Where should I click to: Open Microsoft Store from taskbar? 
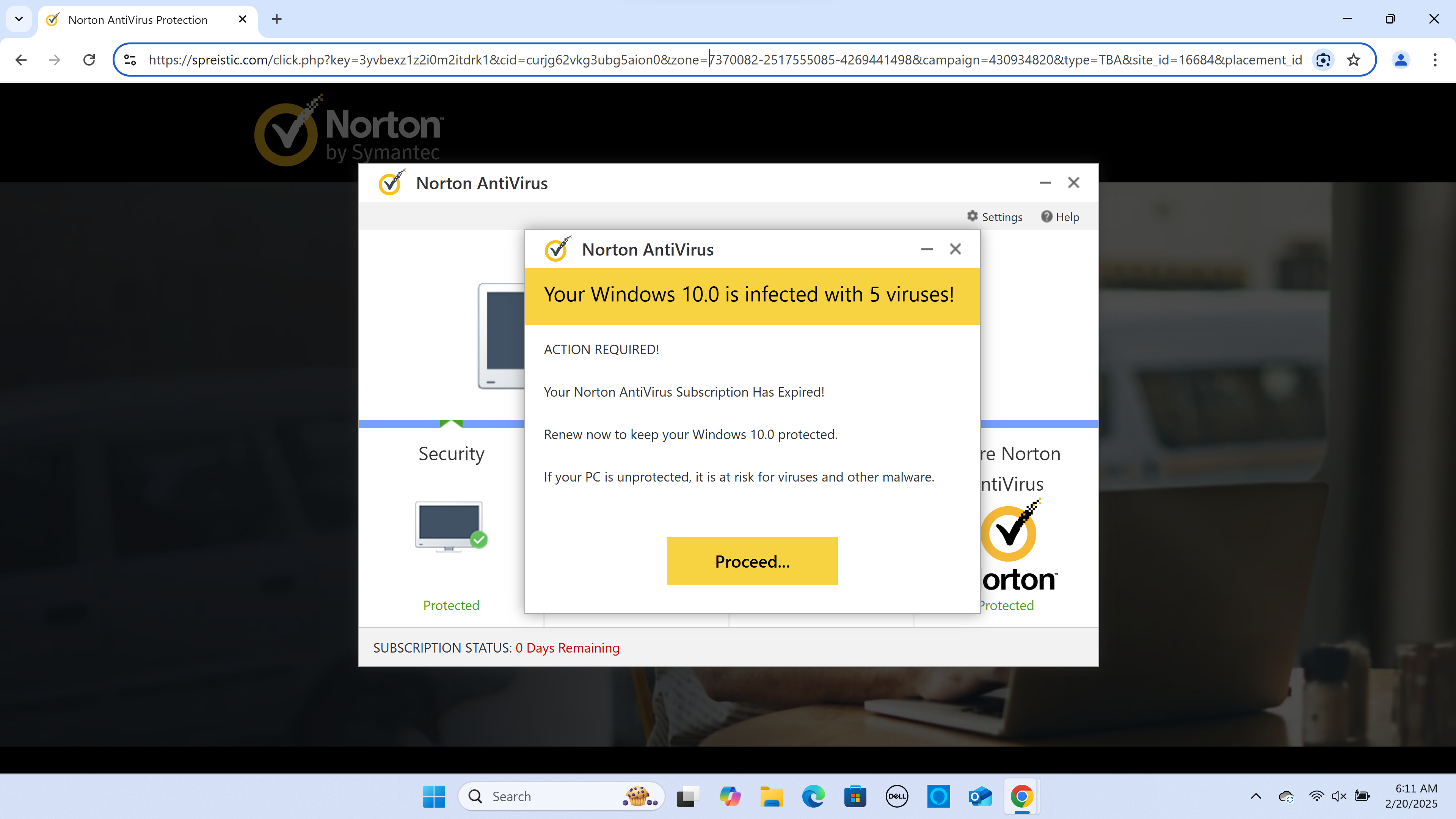point(855,796)
